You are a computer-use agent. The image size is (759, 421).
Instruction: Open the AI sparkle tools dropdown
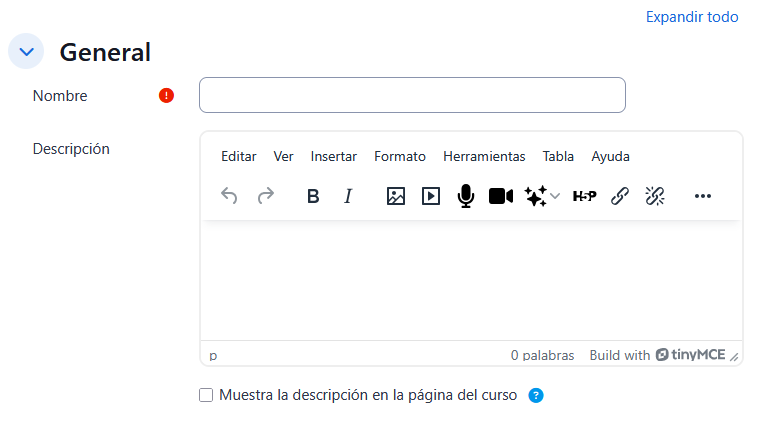pos(542,196)
